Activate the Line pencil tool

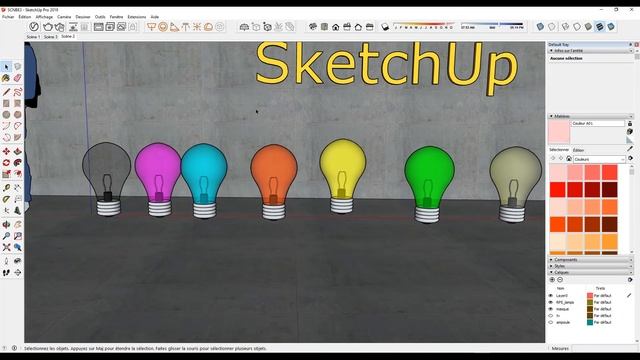pos(6,92)
